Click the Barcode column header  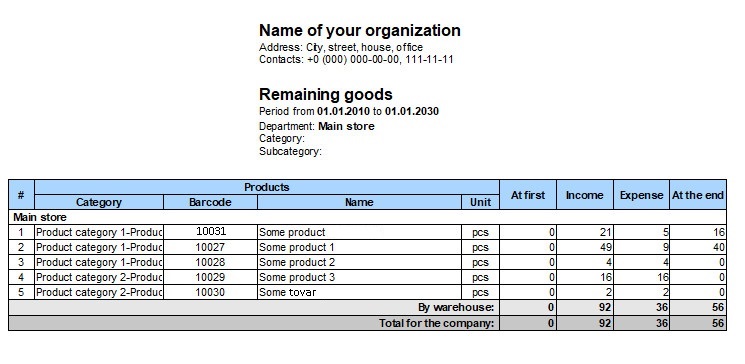pos(210,202)
